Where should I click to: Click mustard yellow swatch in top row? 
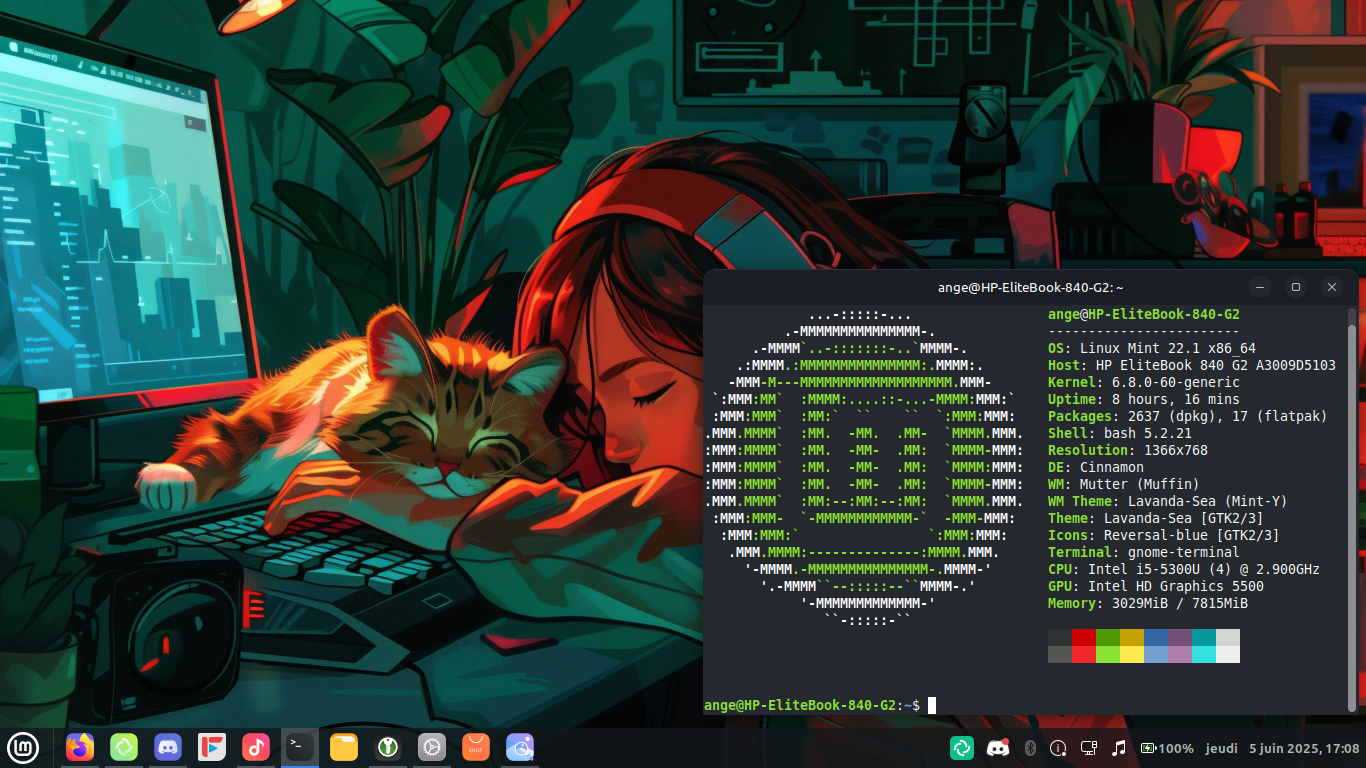pyautogui.click(x=1132, y=637)
